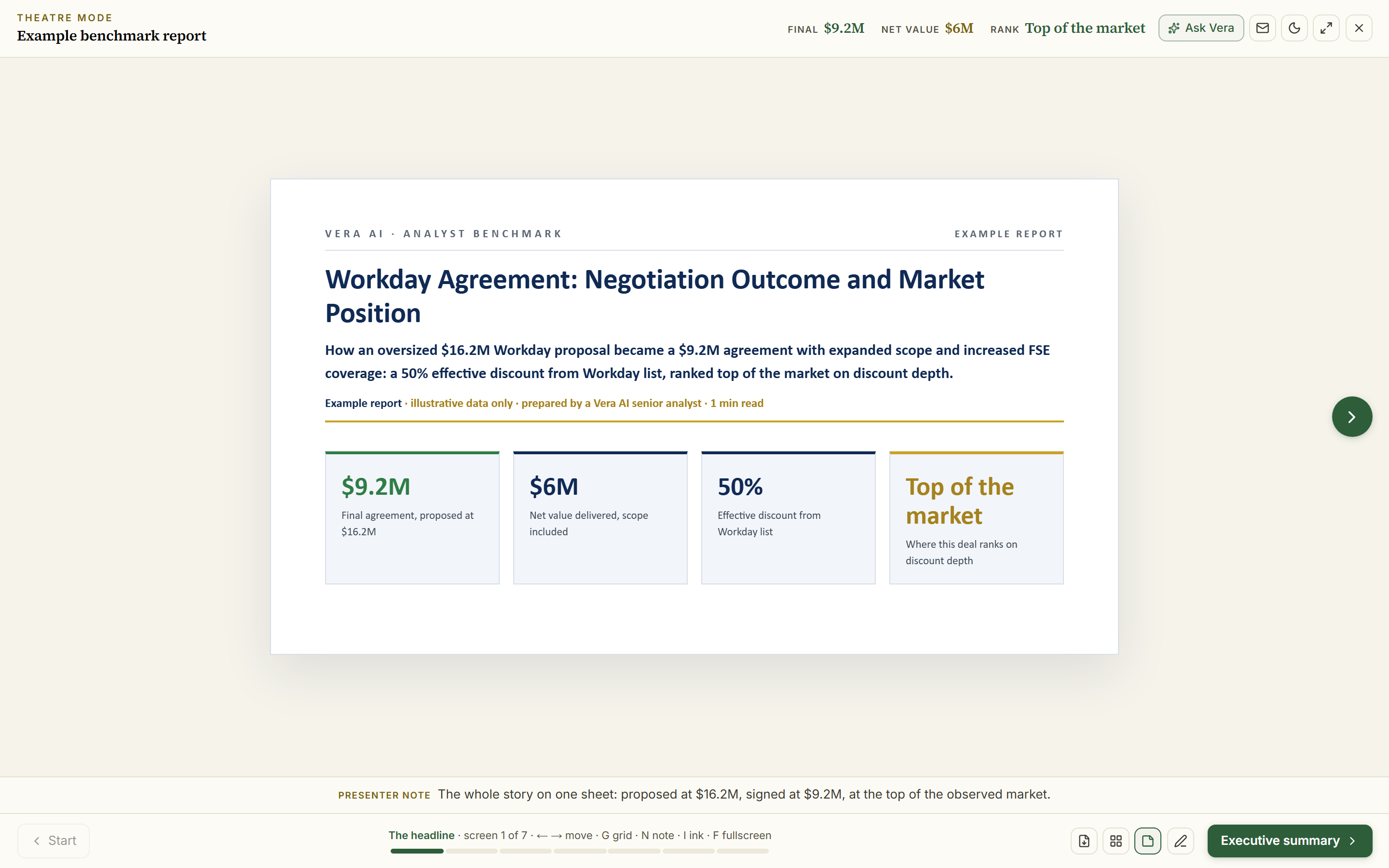The width and height of the screenshot is (1389, 868).
Task: Click 'Net value delivered, scope included' caption
Action: coord(589,524)
